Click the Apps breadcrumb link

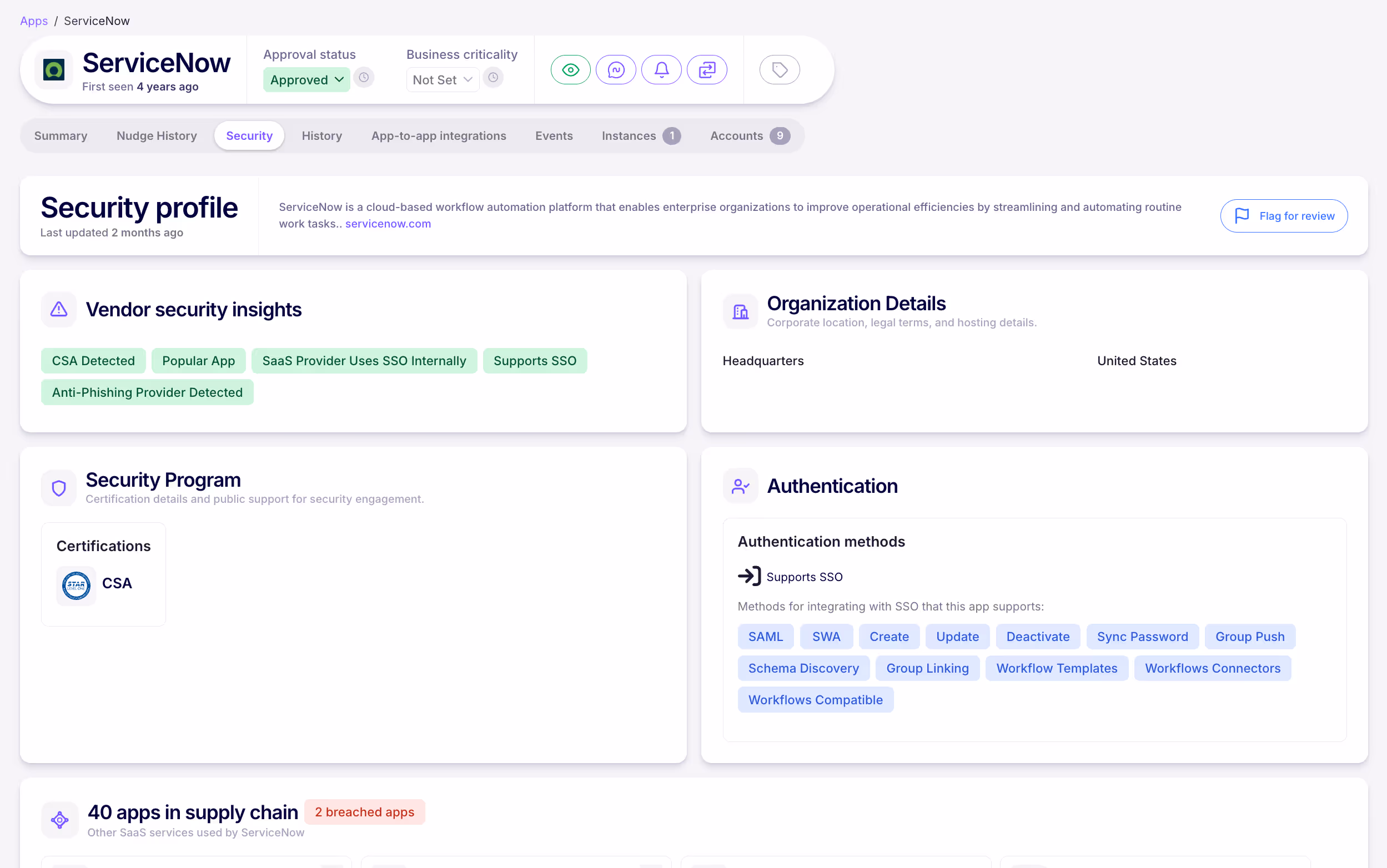point(34,21)
